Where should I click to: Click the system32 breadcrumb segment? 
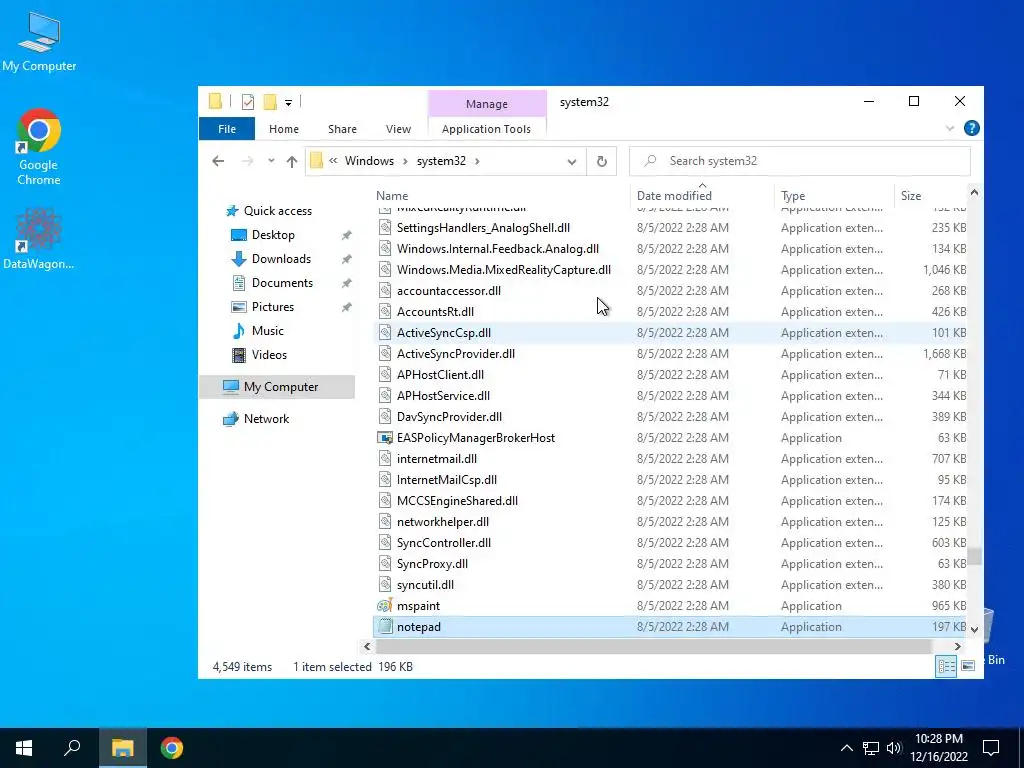tap(441, 161)
